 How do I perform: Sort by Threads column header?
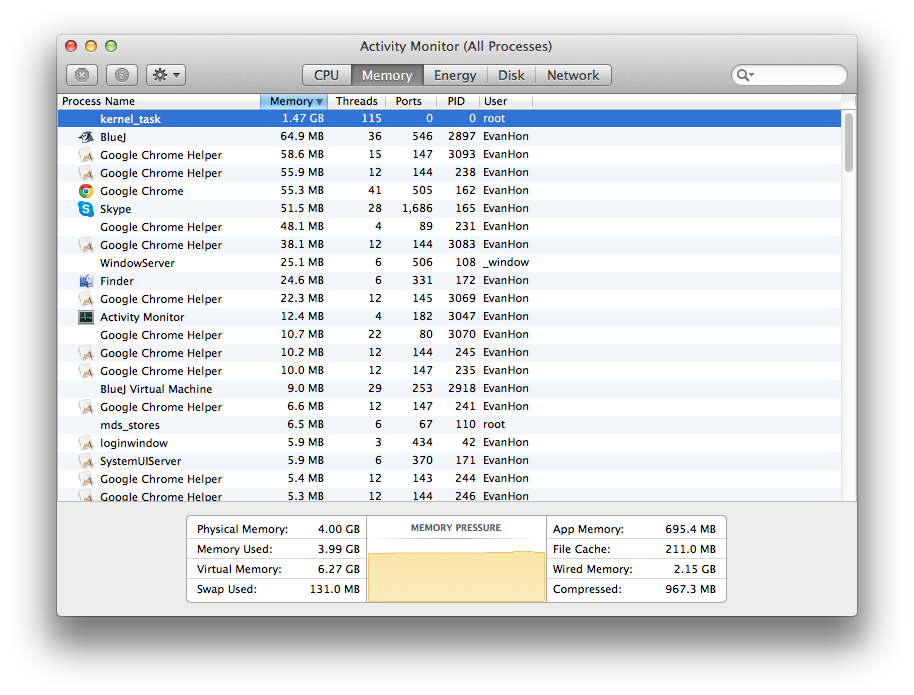(357, 101)
